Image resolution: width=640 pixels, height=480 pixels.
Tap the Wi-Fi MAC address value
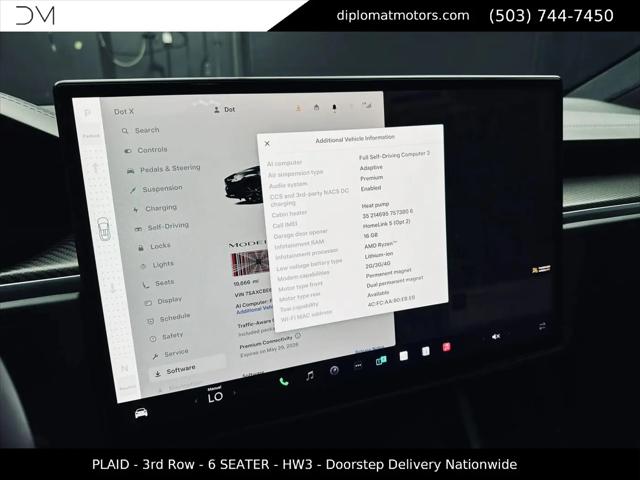pyautogui.click(x=391, y=300)
